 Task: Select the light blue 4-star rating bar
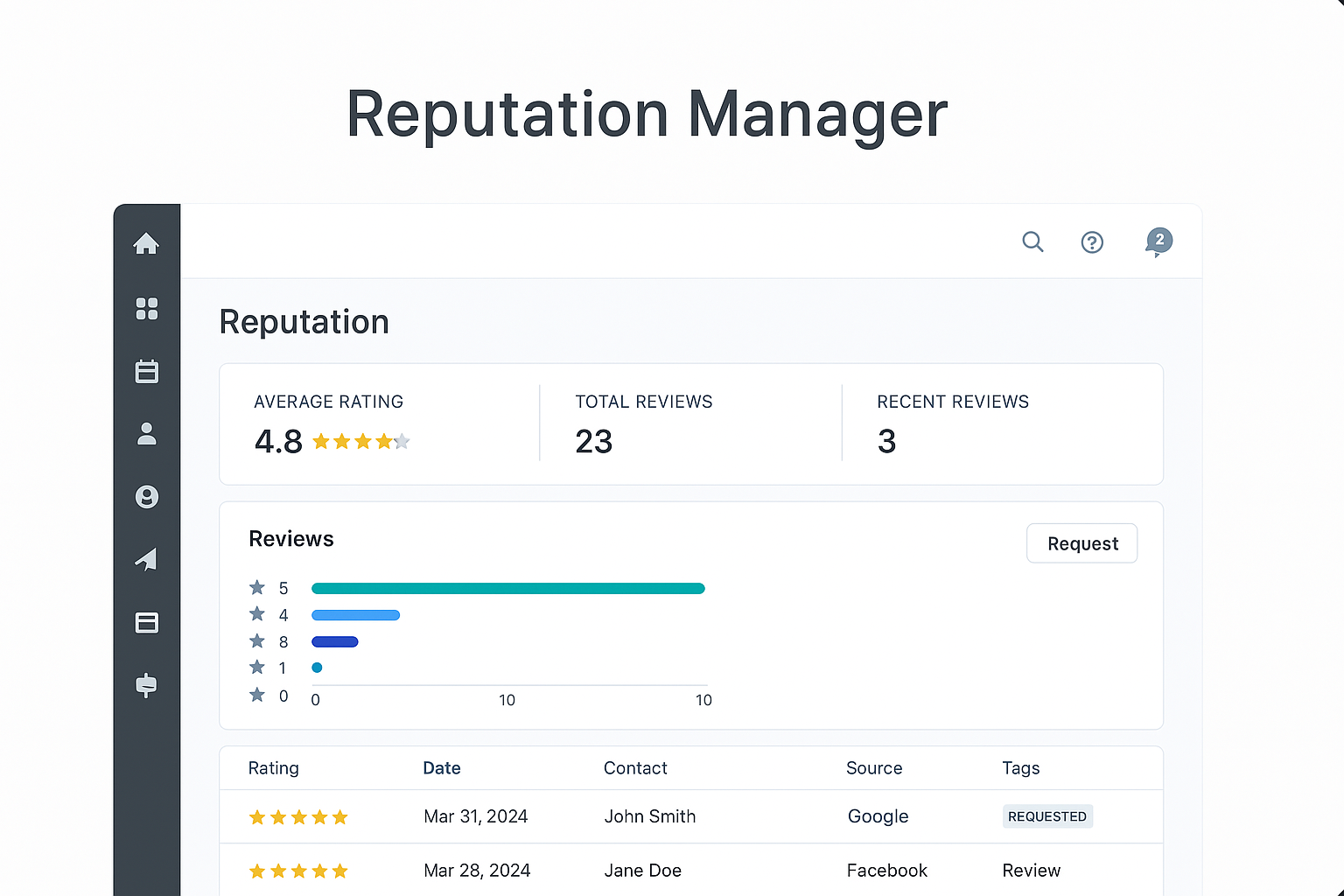(x=356, y=615)
